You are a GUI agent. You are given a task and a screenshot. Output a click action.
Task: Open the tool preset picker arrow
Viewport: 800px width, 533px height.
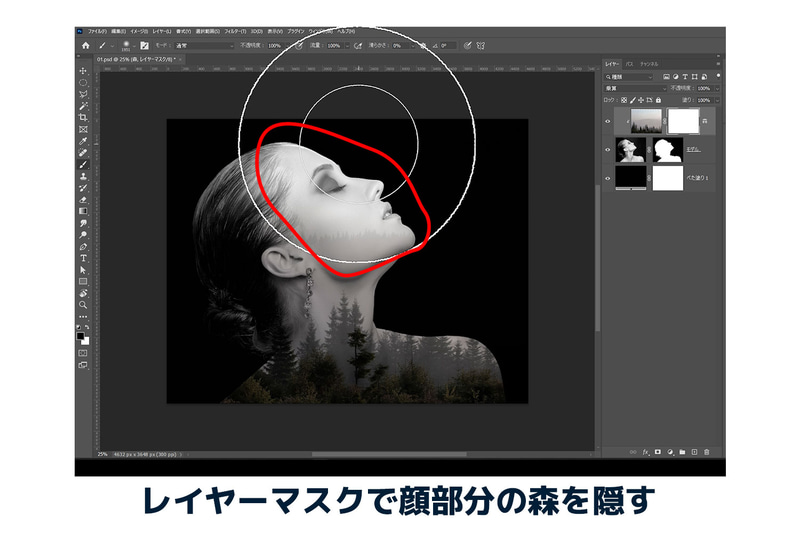click(112, 45)
